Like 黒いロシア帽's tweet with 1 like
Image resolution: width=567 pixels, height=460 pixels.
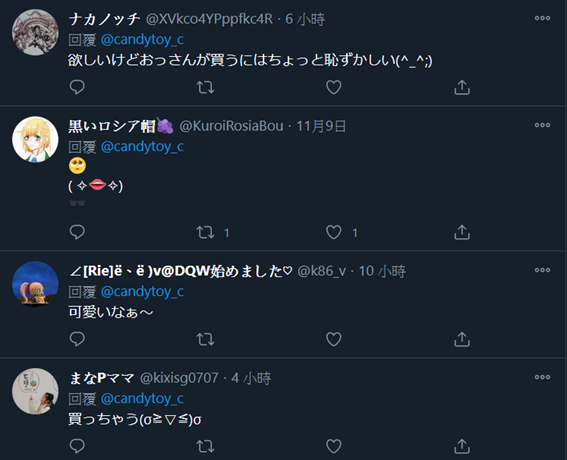click(x=333, y=232)
